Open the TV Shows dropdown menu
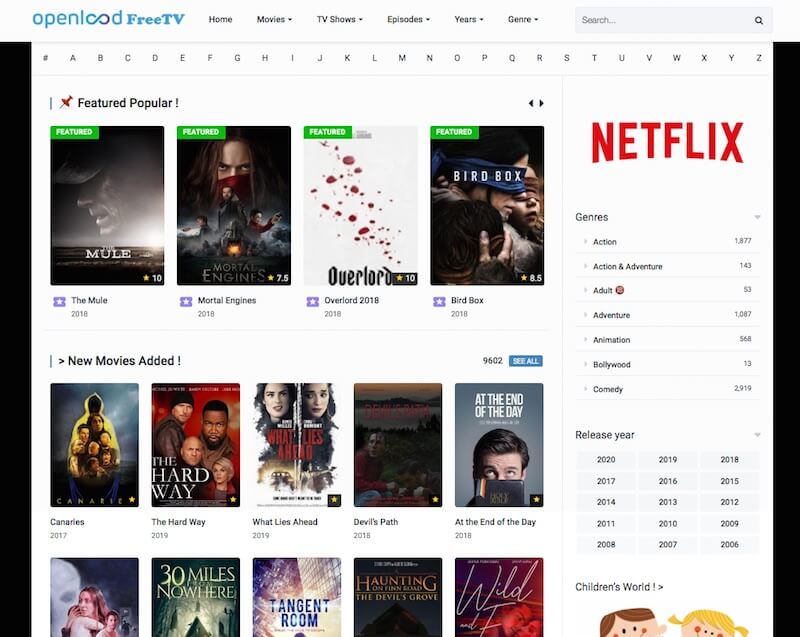 pyautogui.click(x=339, y=19)
